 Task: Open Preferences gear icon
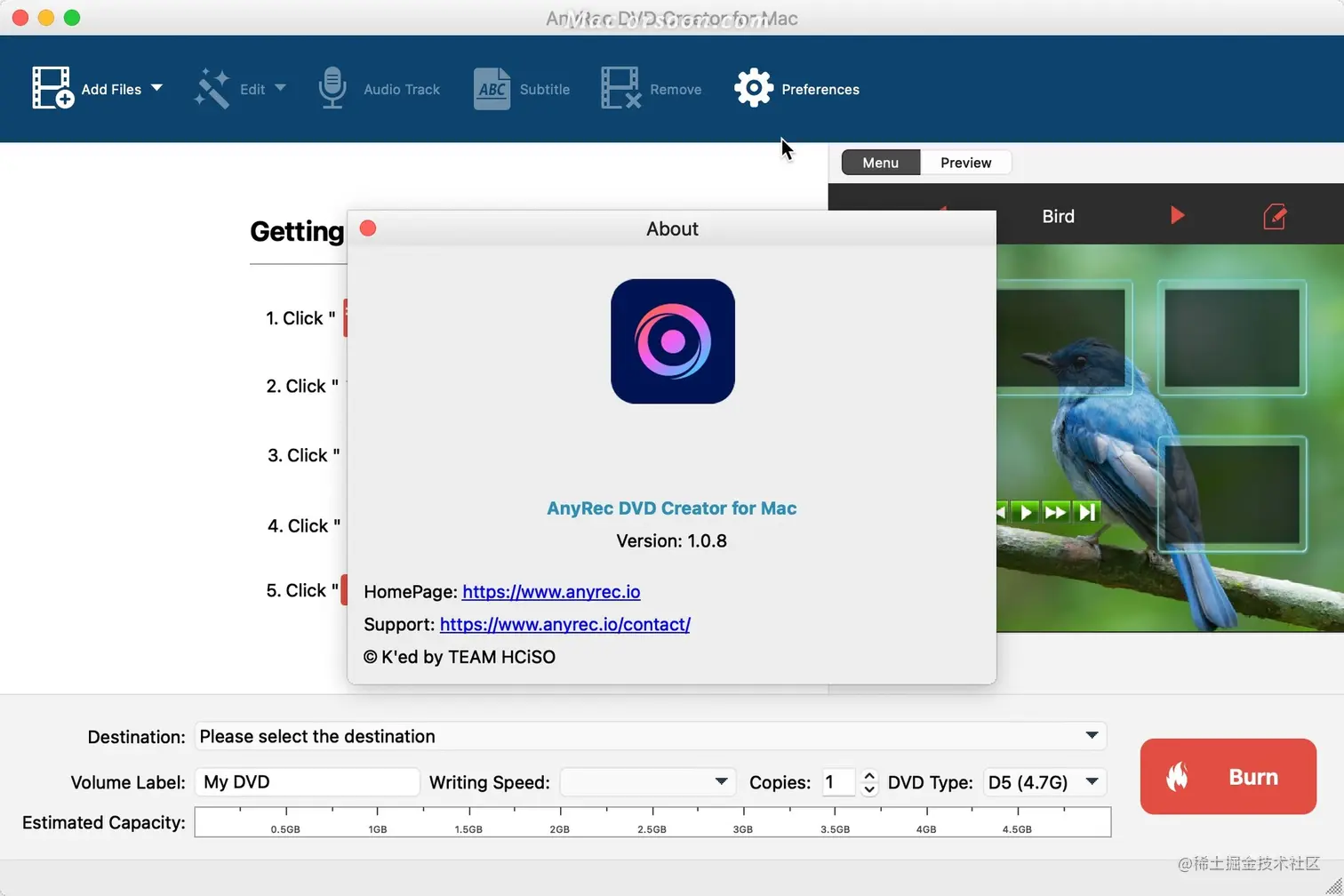coord(754,88)
